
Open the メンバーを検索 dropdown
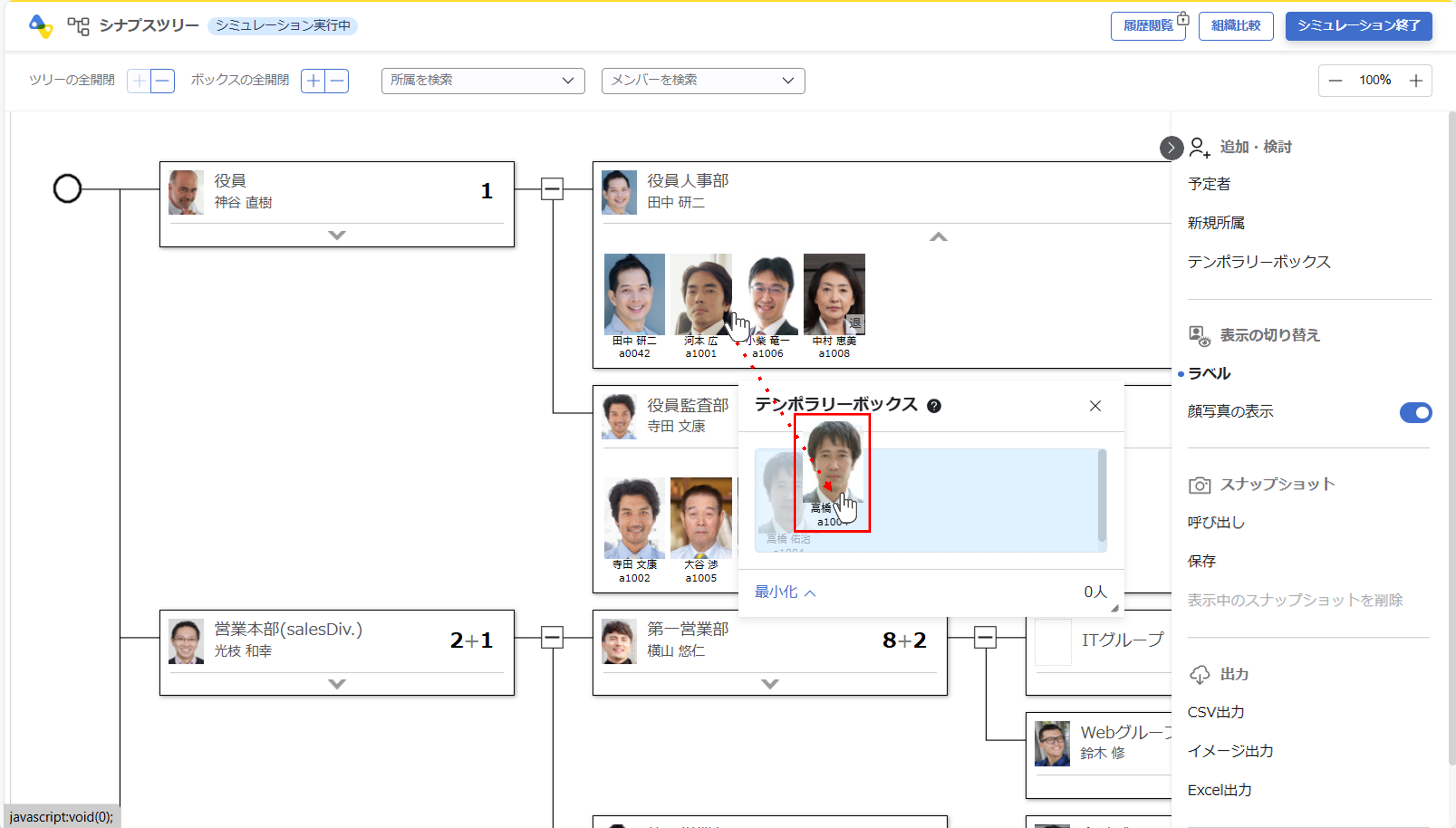click(703, 81)
